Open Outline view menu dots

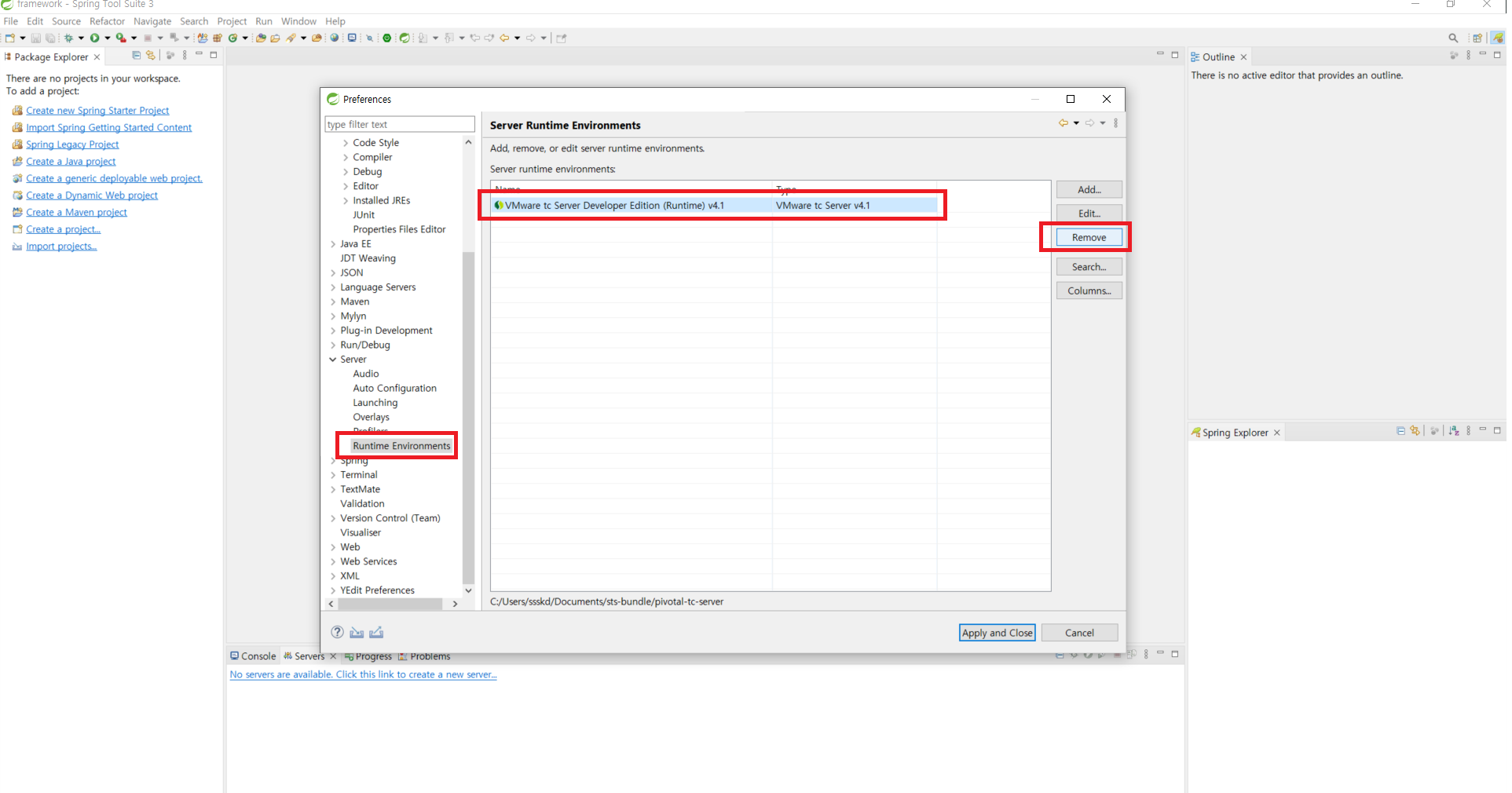point(1468,56)
